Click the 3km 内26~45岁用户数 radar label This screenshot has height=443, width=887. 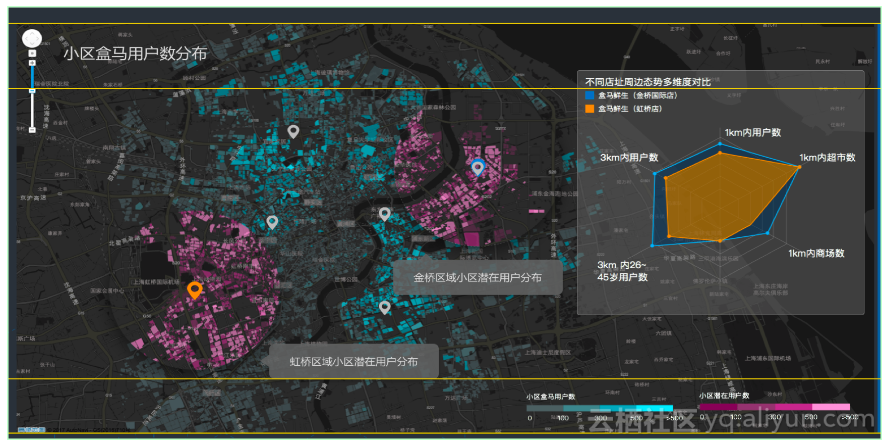click(623, 271)
